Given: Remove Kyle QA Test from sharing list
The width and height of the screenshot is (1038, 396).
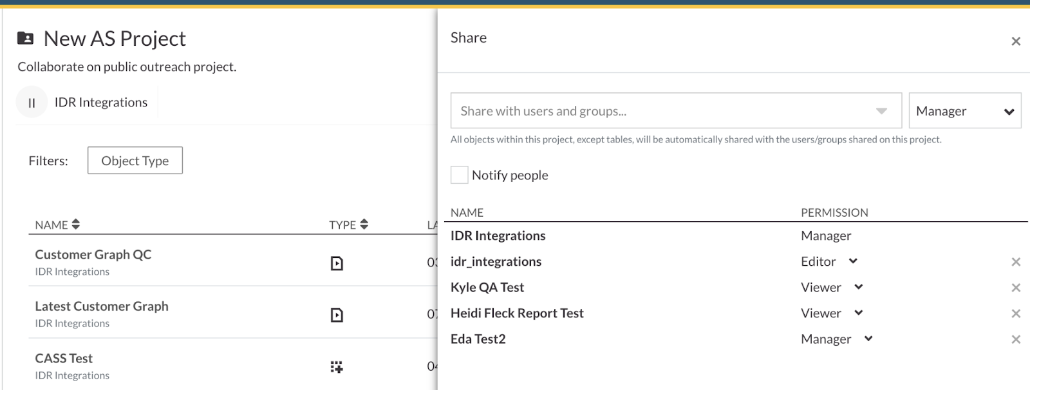Looking at the screenshot, I should 1015,288.
